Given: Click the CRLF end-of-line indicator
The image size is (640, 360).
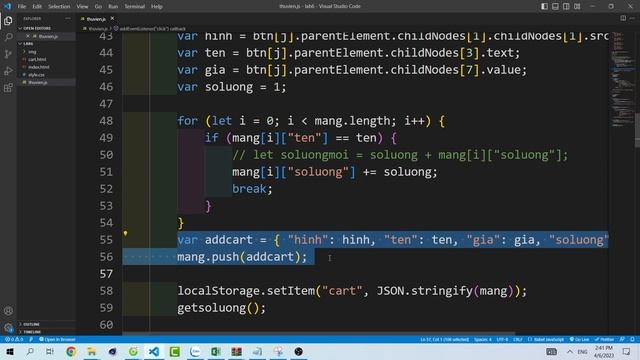Looking at the screenshot, I should (x=518, y=340).
